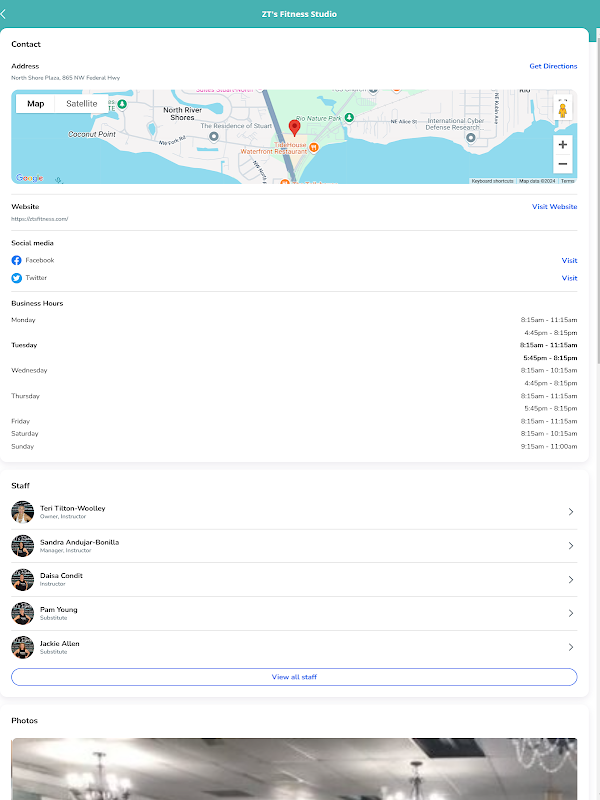Open the studio photo thumbnail

(x=294, y=768)
